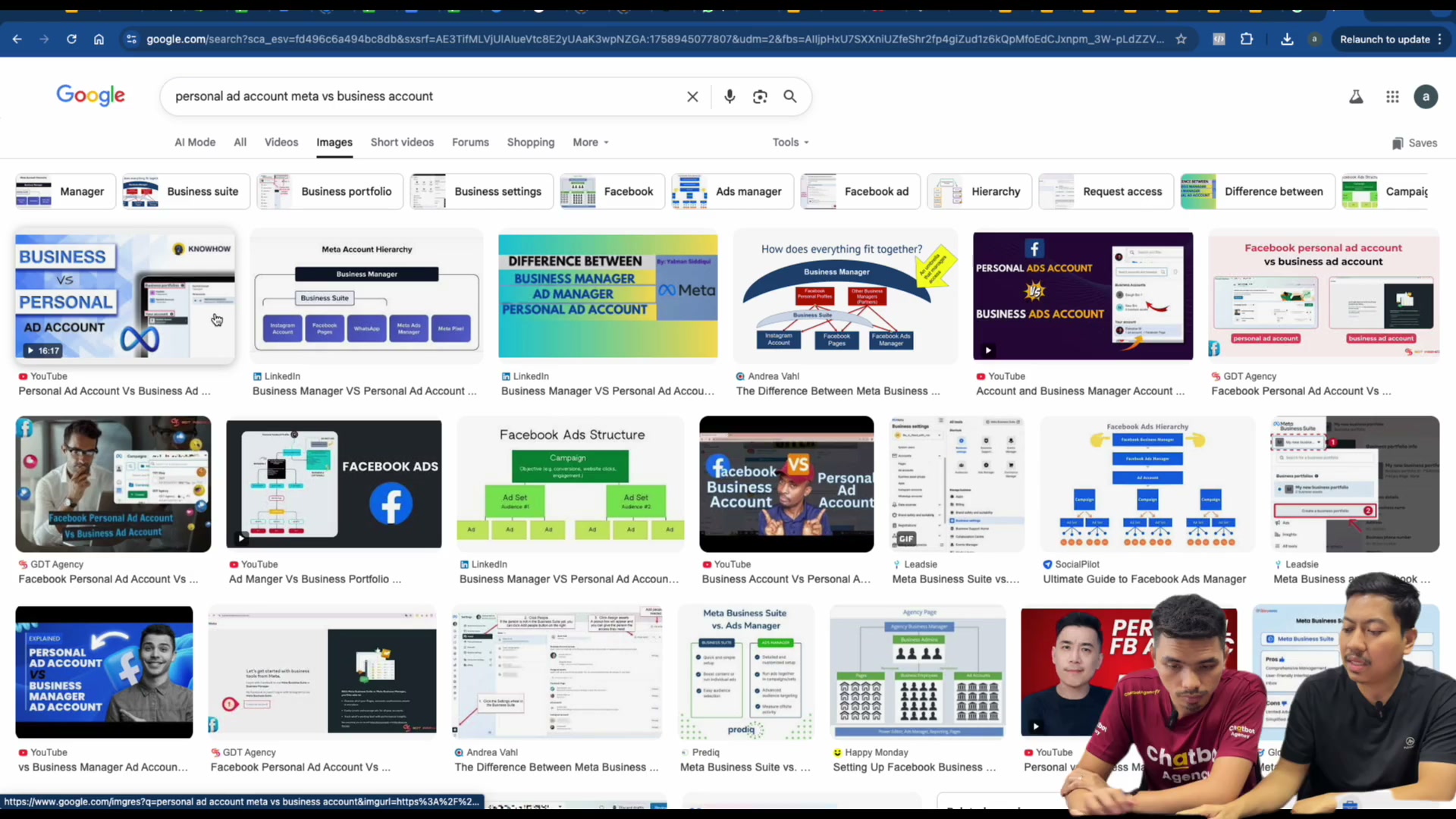Click the voice search microphone icon

730,96
